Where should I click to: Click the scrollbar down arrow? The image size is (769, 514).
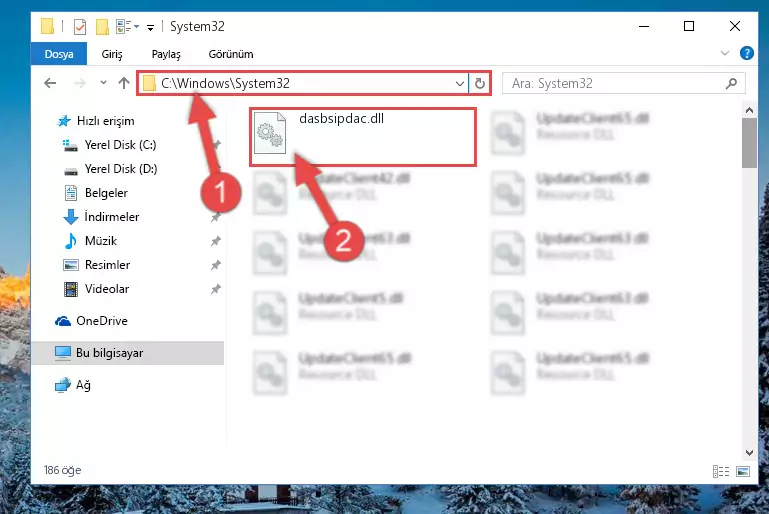coord(749,452)
